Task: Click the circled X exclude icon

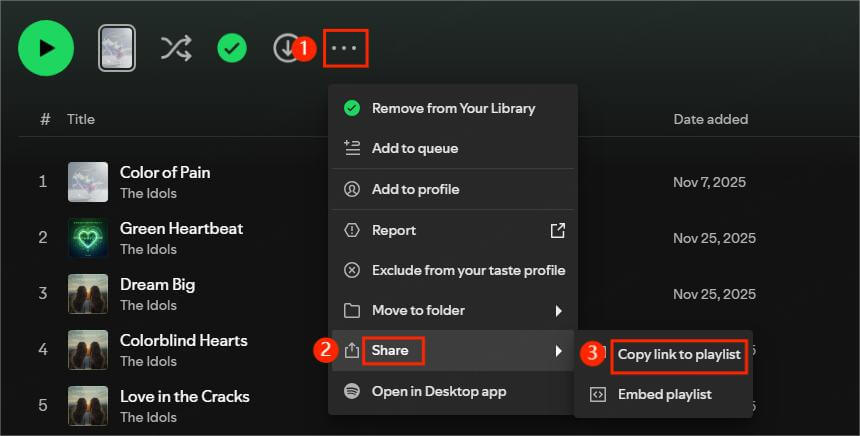Action: (352, 270)
